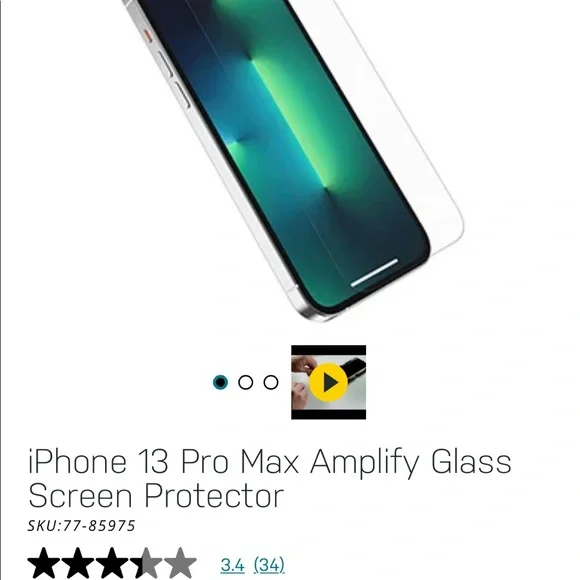Play the product video with yellow play button
580x580 pixels.
click(328, 382)
